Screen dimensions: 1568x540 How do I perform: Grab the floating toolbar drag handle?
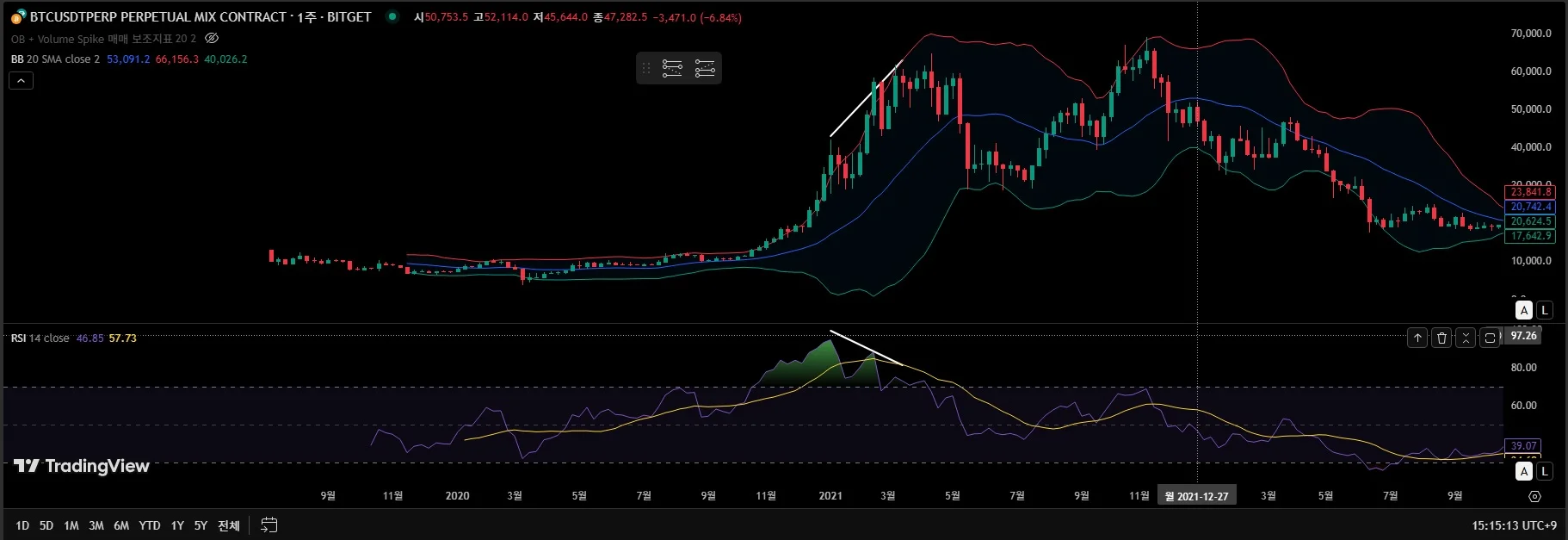[x=646, y=68]
